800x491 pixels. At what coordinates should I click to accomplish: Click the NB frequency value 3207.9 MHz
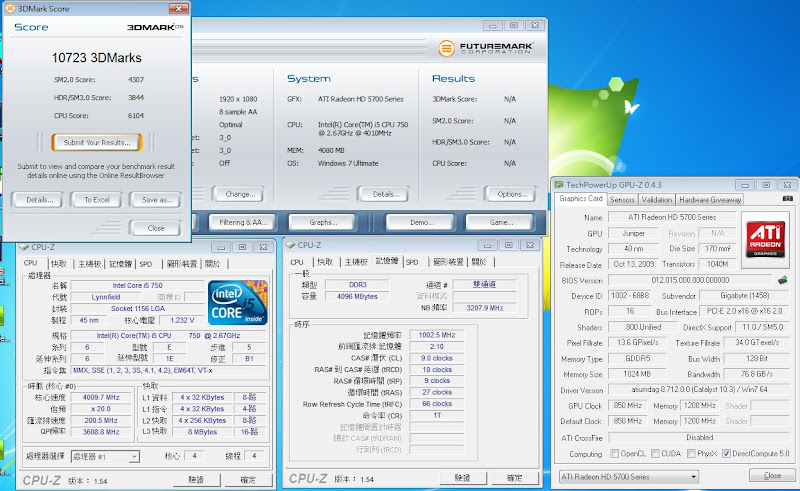click(485, 308)
